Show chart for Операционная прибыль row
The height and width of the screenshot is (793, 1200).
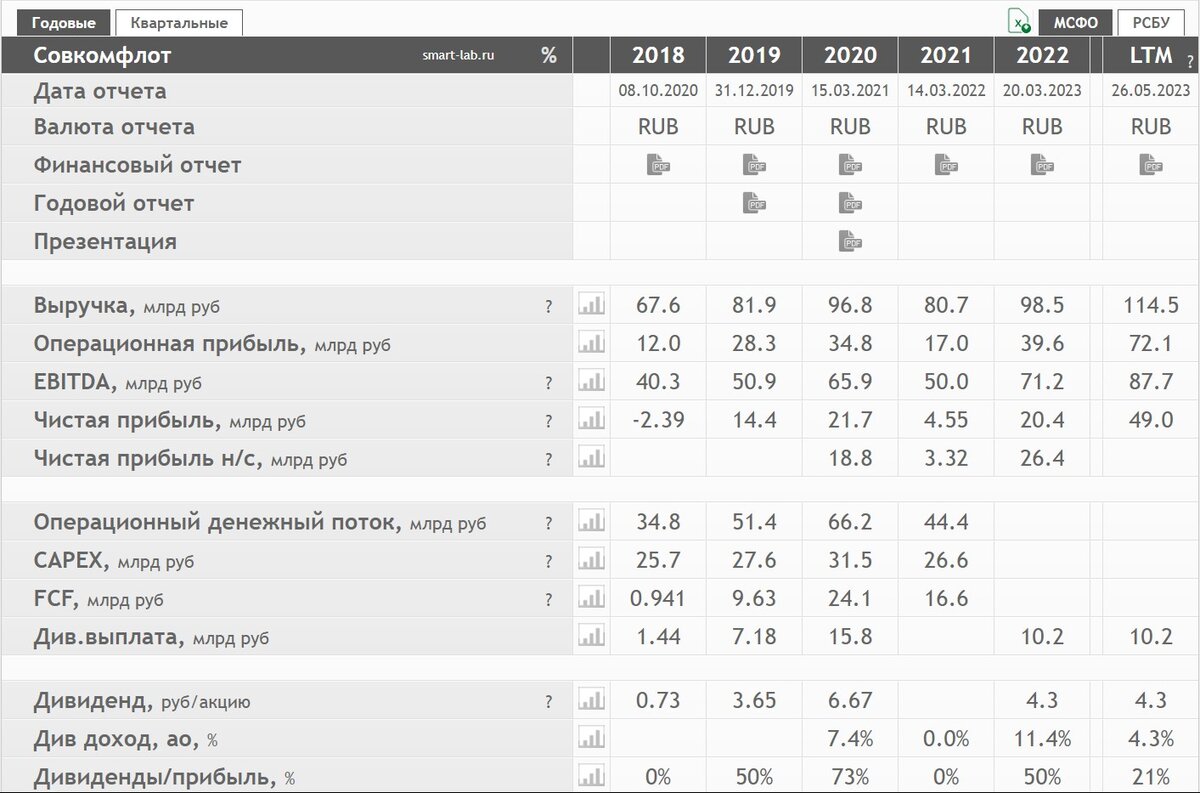click(x=592, y=343)
